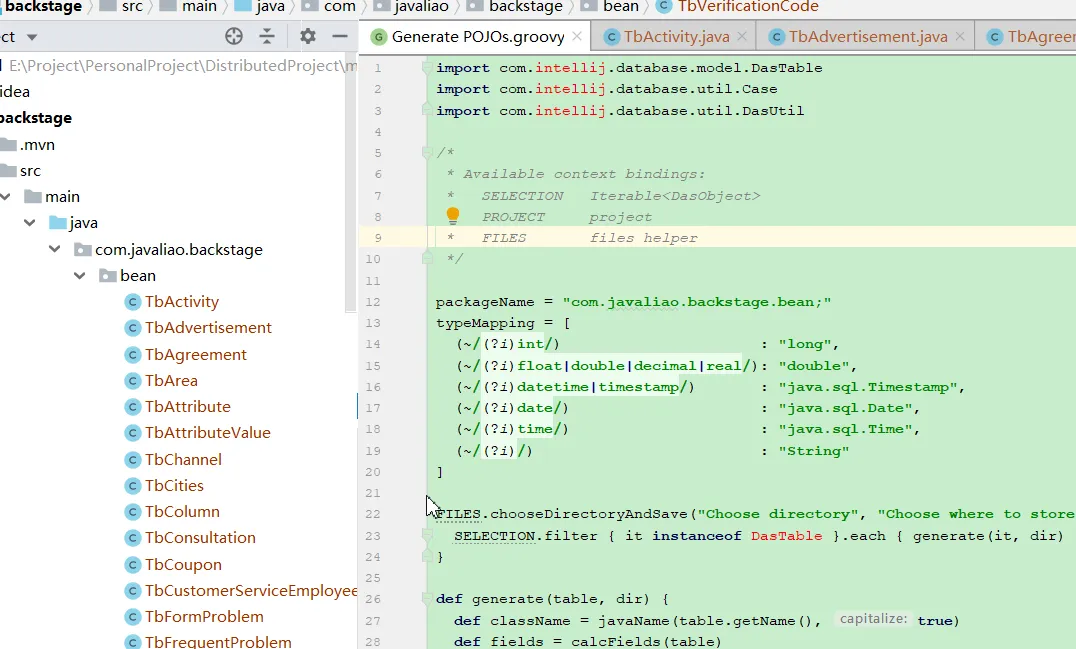
Task: Switch to TbAdvertisement.java tab
Action: pyautogui.click(x=867, y=36)
